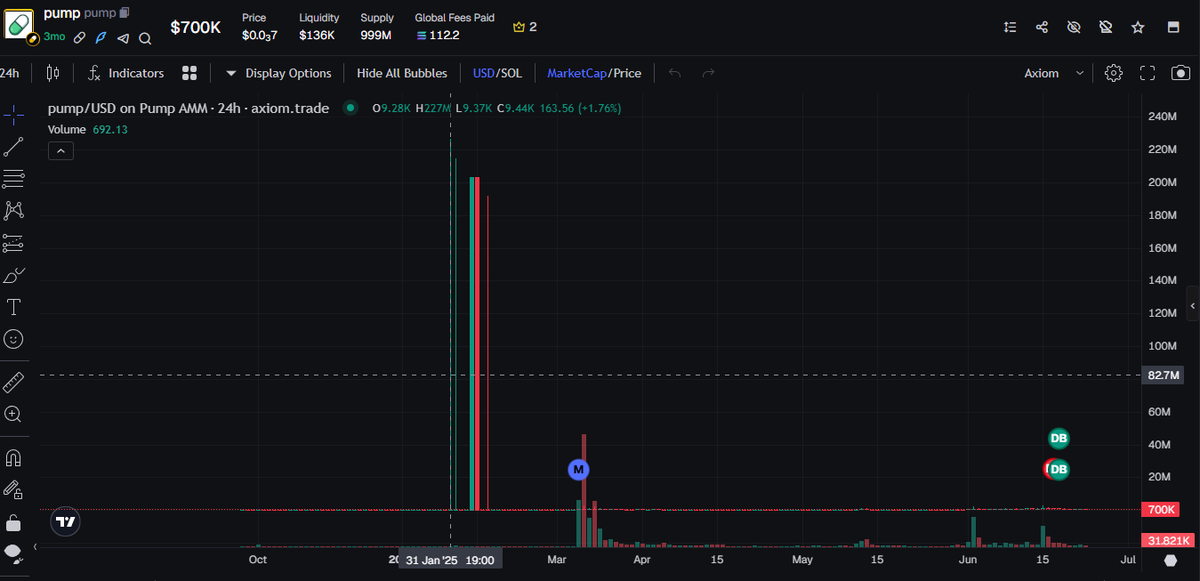Screen dimensions: 1200x581
Task: Toggle the crossed-out eye hide token icon
Action: (x=1074, y=27)
